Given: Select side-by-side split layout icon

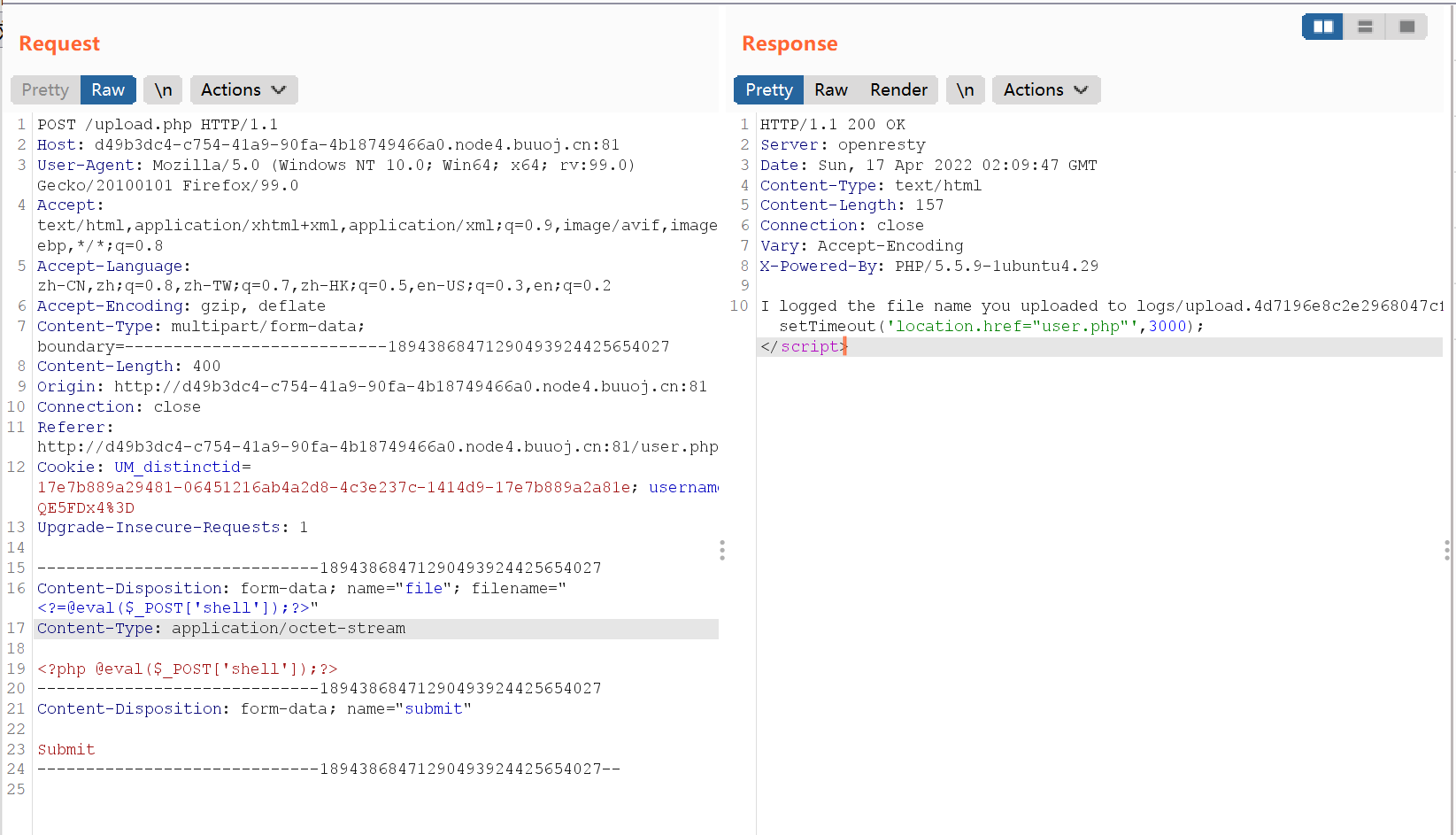Looking at the screenshot, I should [x=1323, y=27].
